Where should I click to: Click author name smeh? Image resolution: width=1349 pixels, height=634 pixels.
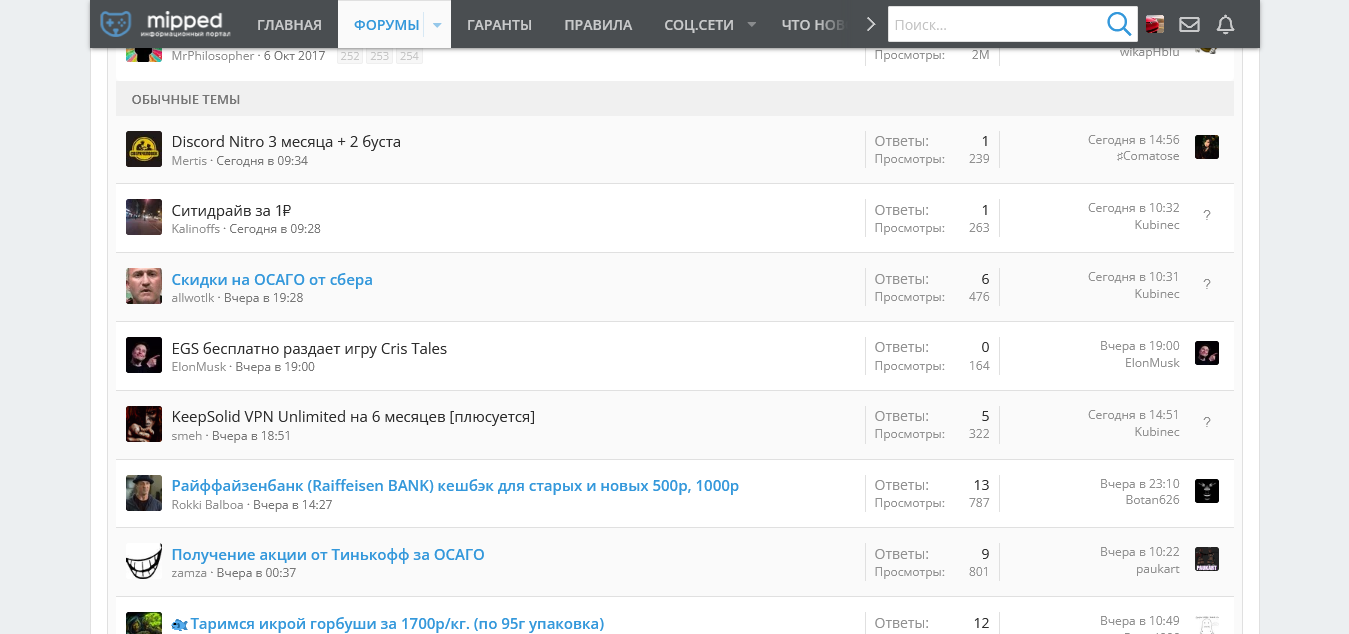(187, 435)
